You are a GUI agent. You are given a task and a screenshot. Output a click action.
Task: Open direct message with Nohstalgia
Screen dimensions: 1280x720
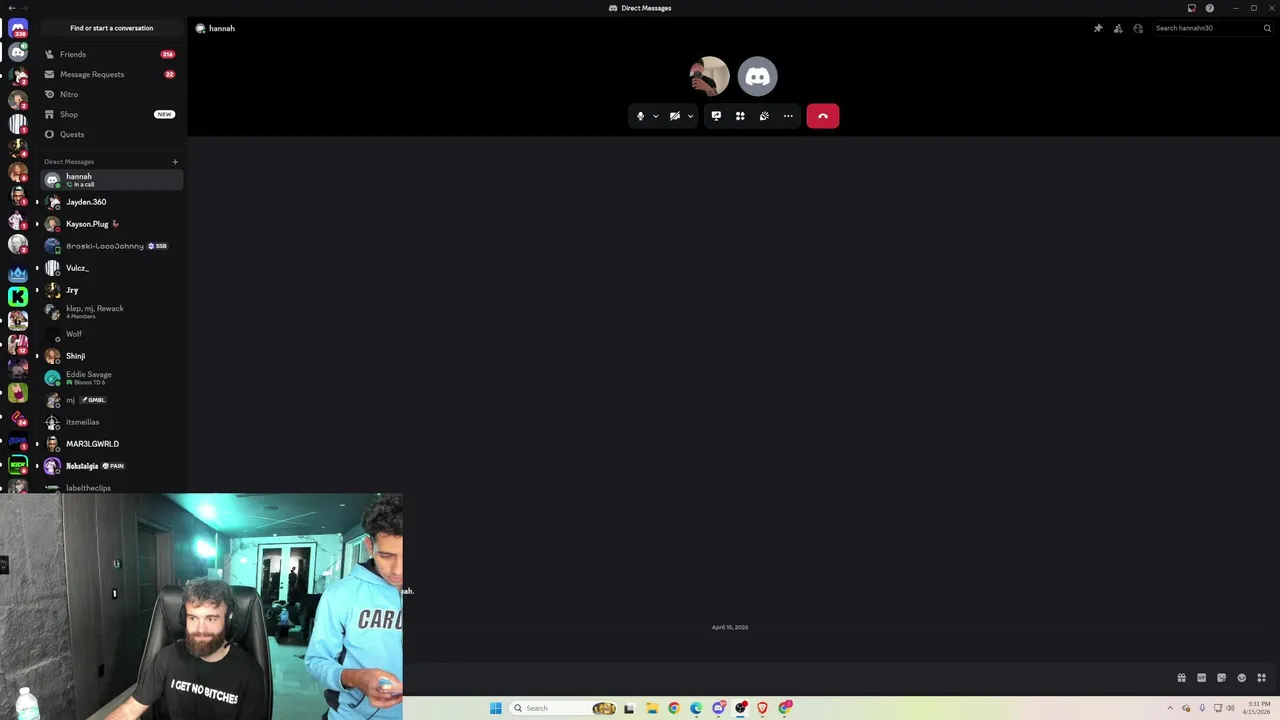[x=112, y=466]
